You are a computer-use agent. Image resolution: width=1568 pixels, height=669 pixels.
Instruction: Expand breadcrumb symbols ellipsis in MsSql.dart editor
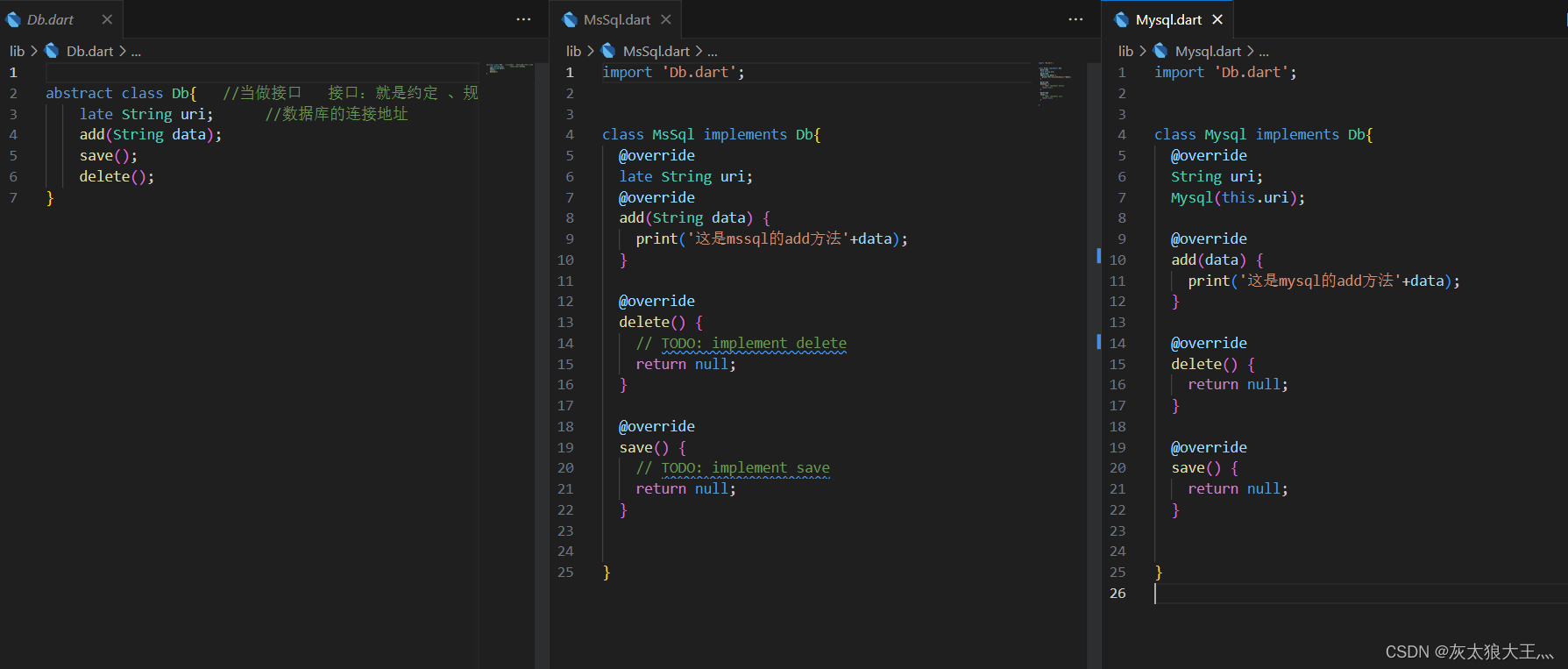[713, 52]
